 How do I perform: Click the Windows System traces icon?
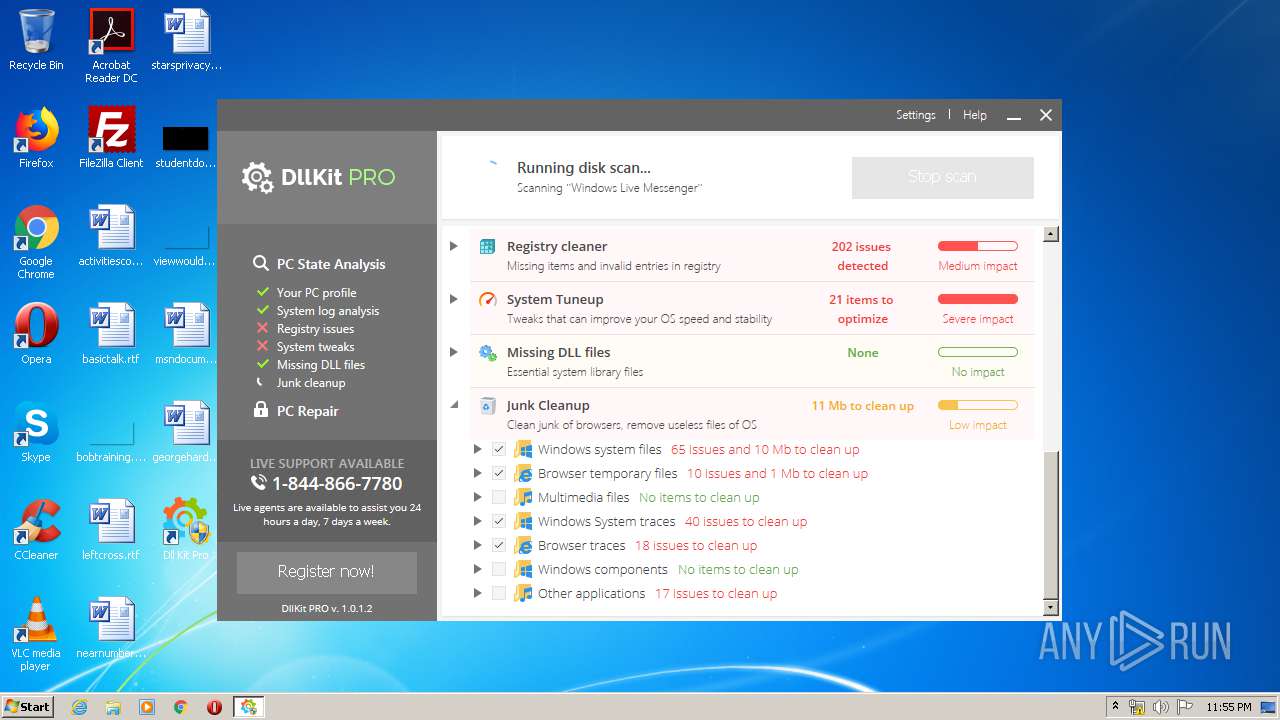pyautogui.click(x=523, y=521)
